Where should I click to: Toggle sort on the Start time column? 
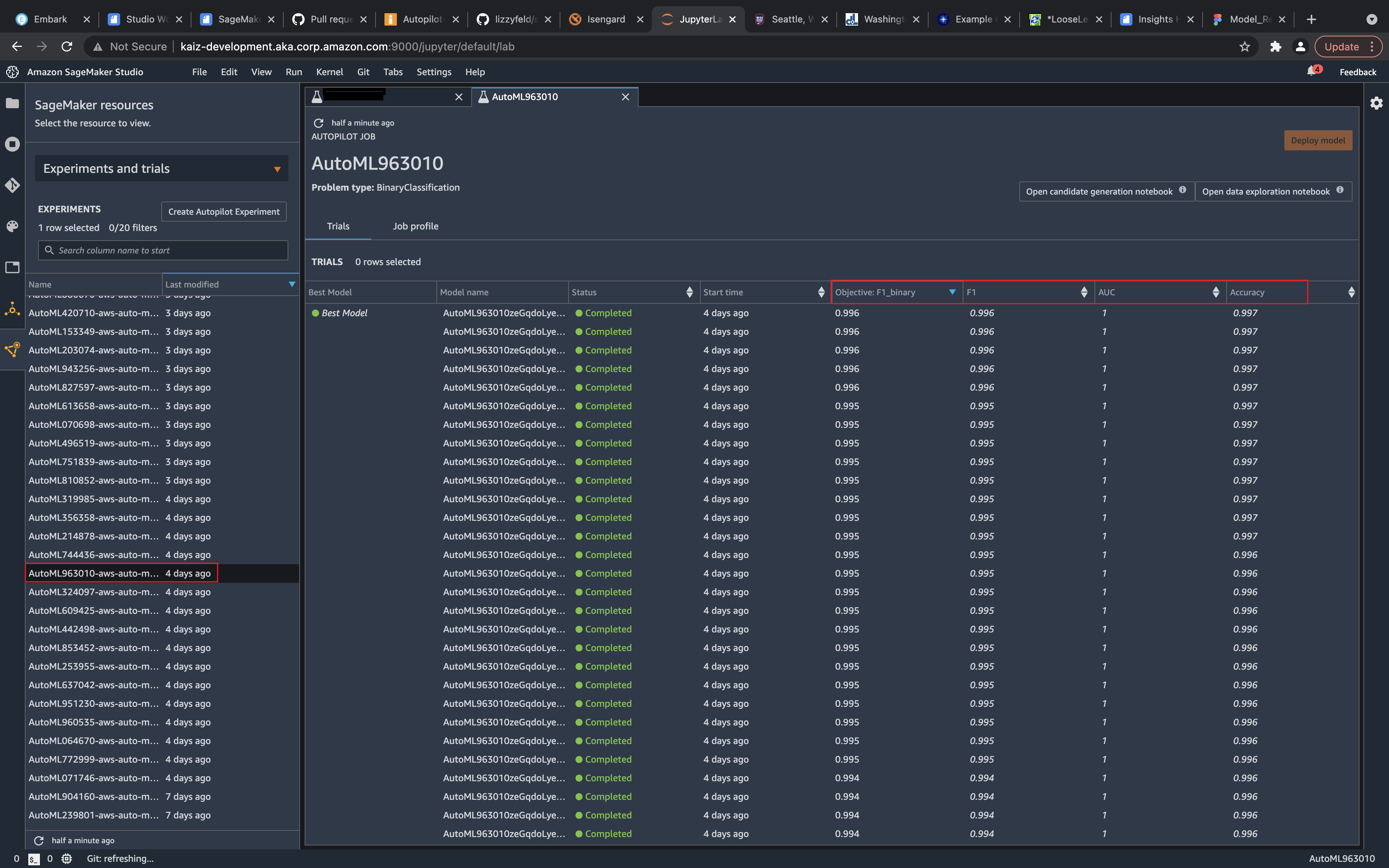coord(821,292)
